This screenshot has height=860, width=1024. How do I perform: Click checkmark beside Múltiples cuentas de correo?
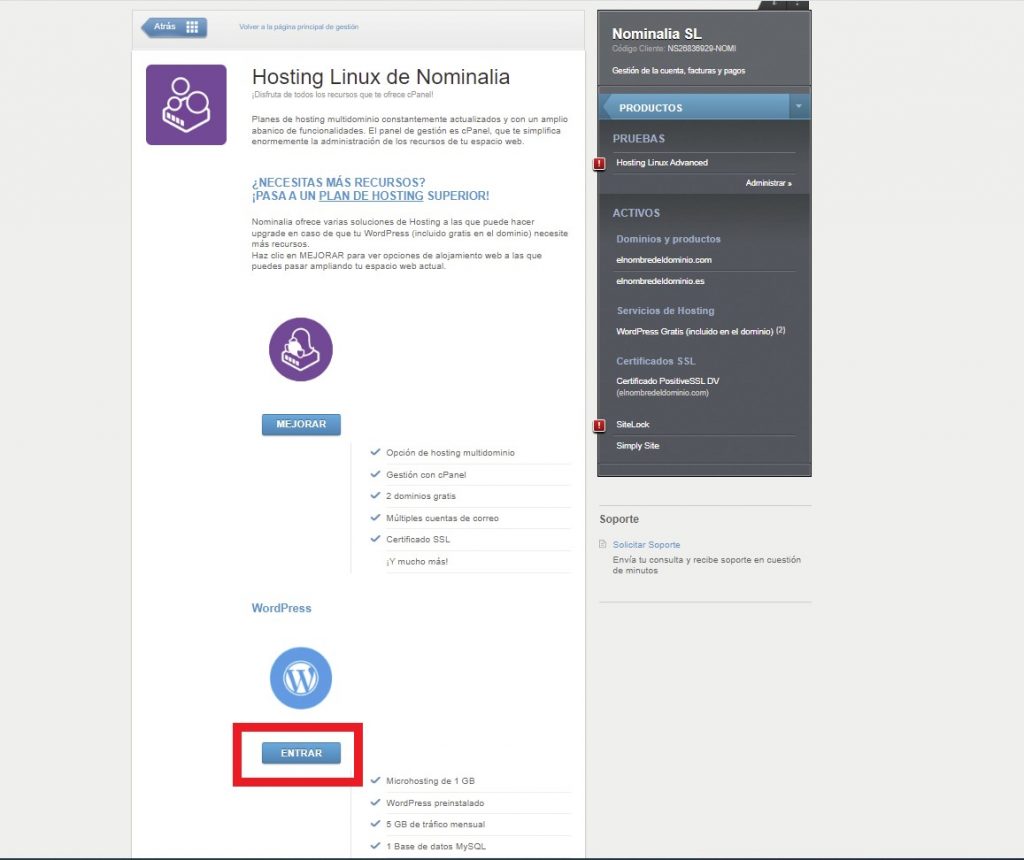(x=375, y=517)
